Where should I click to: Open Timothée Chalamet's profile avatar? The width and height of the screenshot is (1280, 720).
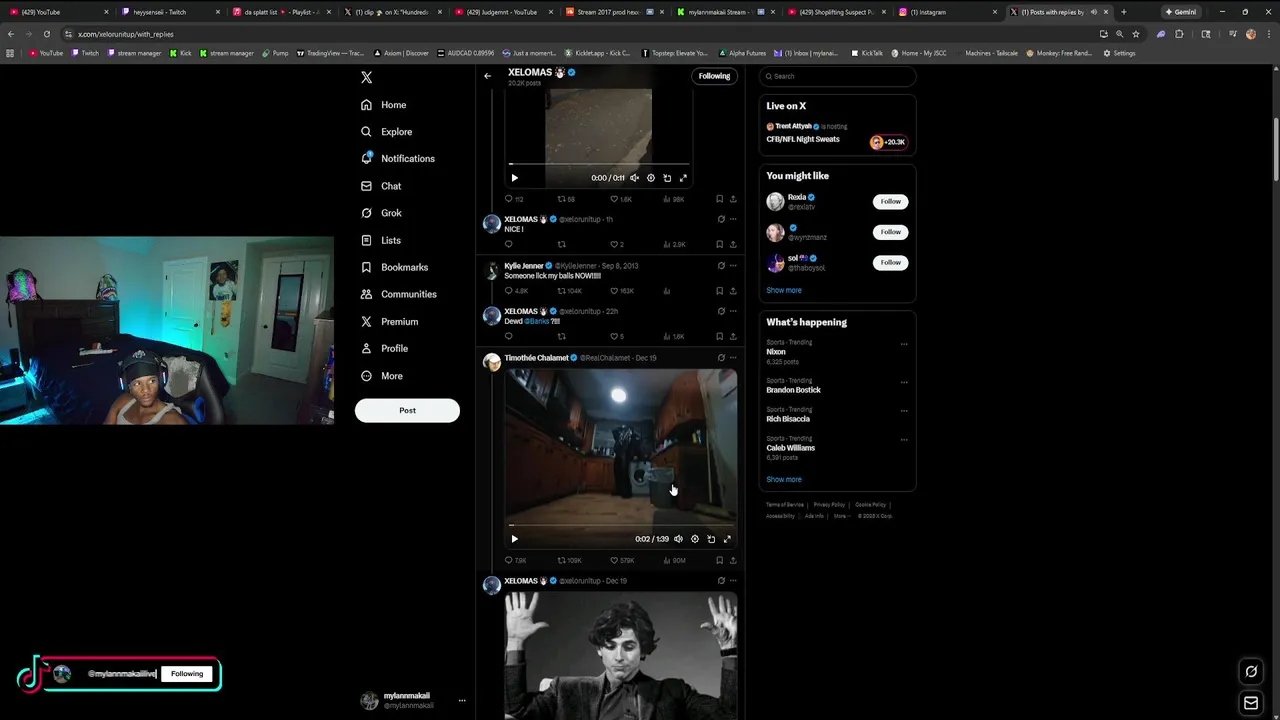pyautogui.click(x=491, y=362)
